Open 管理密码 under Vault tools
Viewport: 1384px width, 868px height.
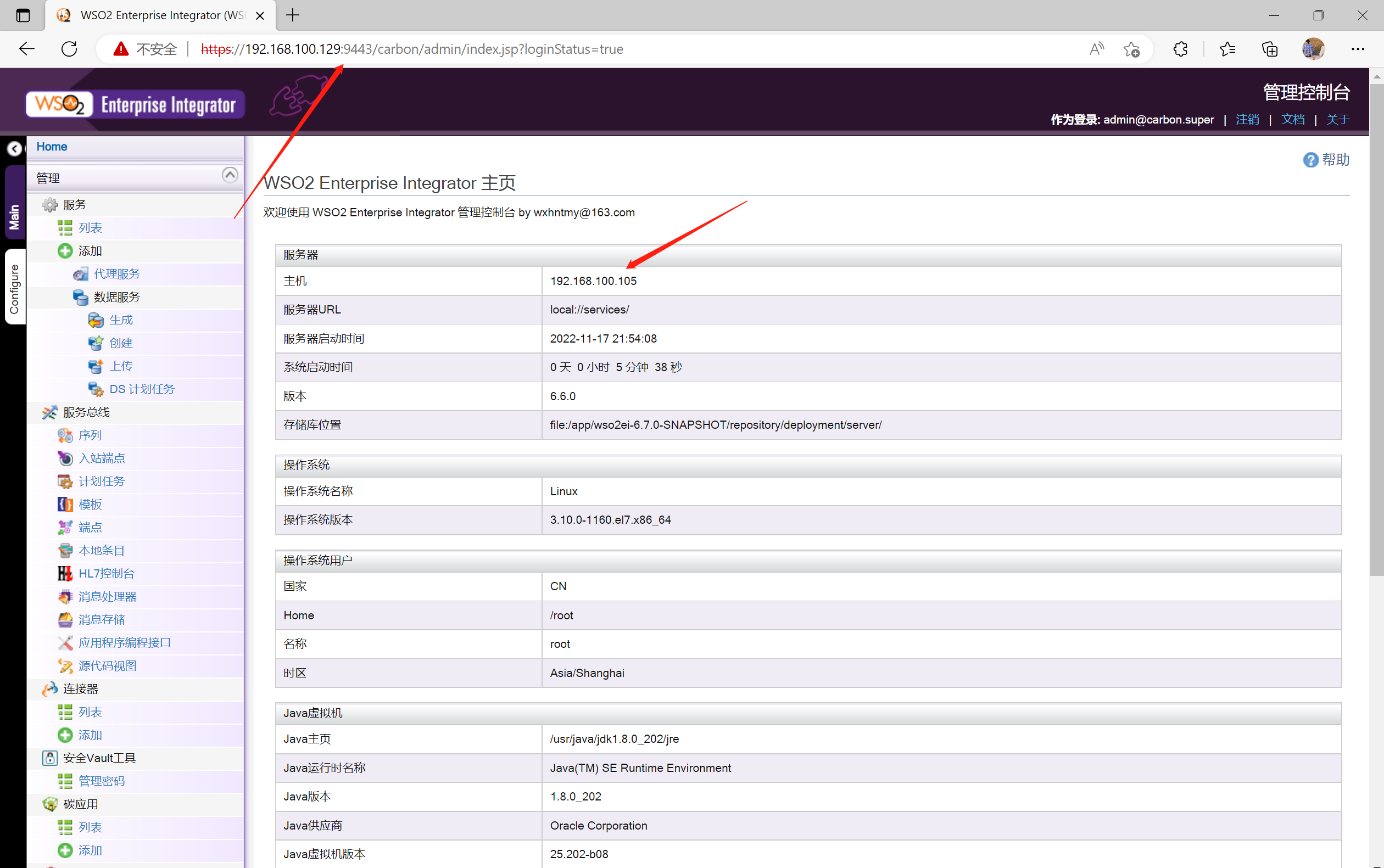102,781
